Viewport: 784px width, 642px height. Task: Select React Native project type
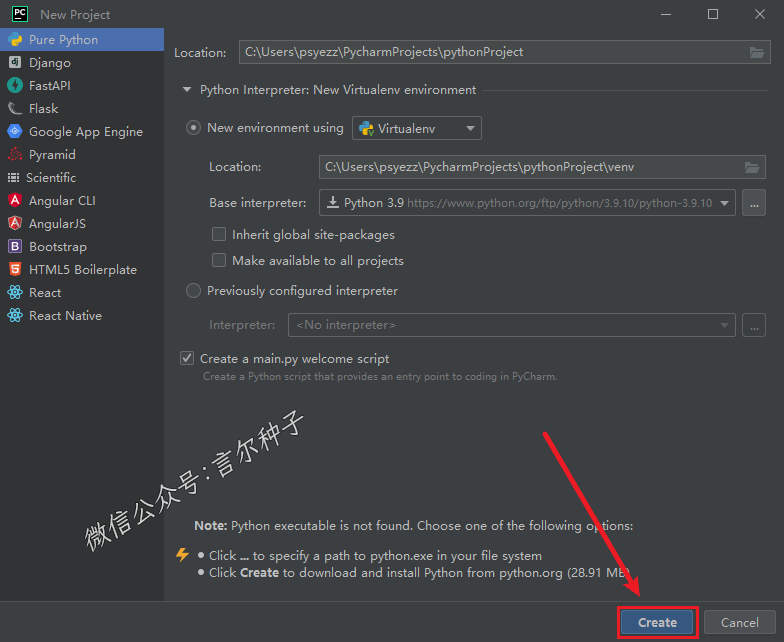point(82,316)
